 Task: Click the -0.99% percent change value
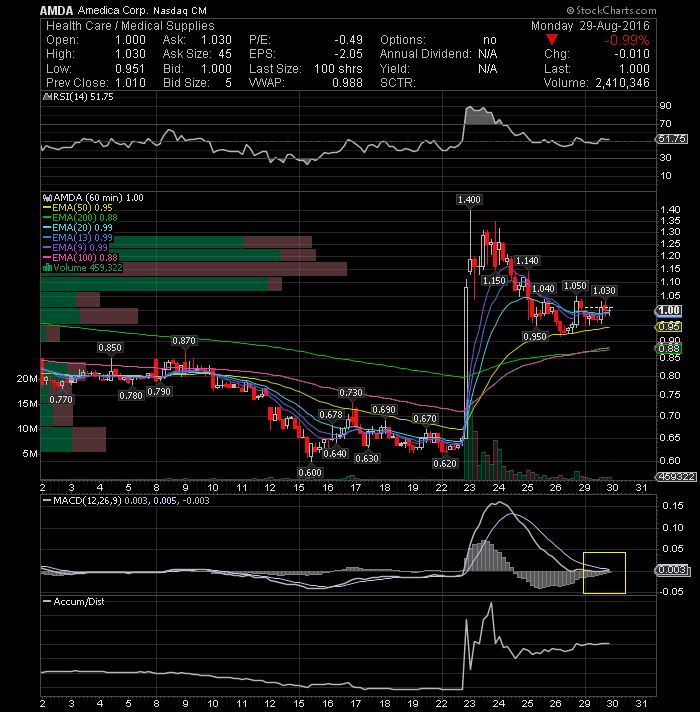[626, 40]
